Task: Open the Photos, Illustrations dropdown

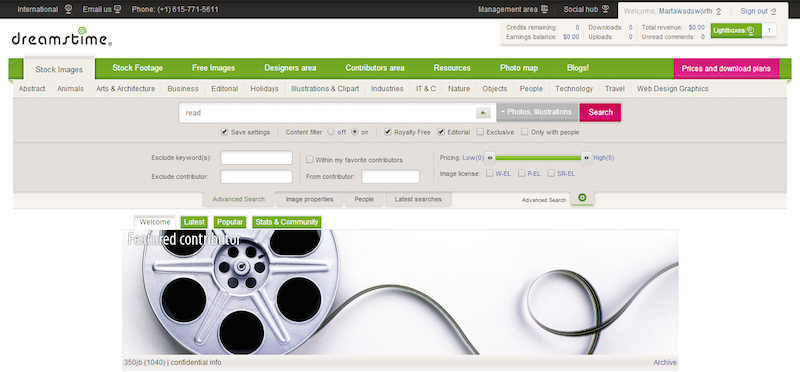Action: tap(537, 112)
